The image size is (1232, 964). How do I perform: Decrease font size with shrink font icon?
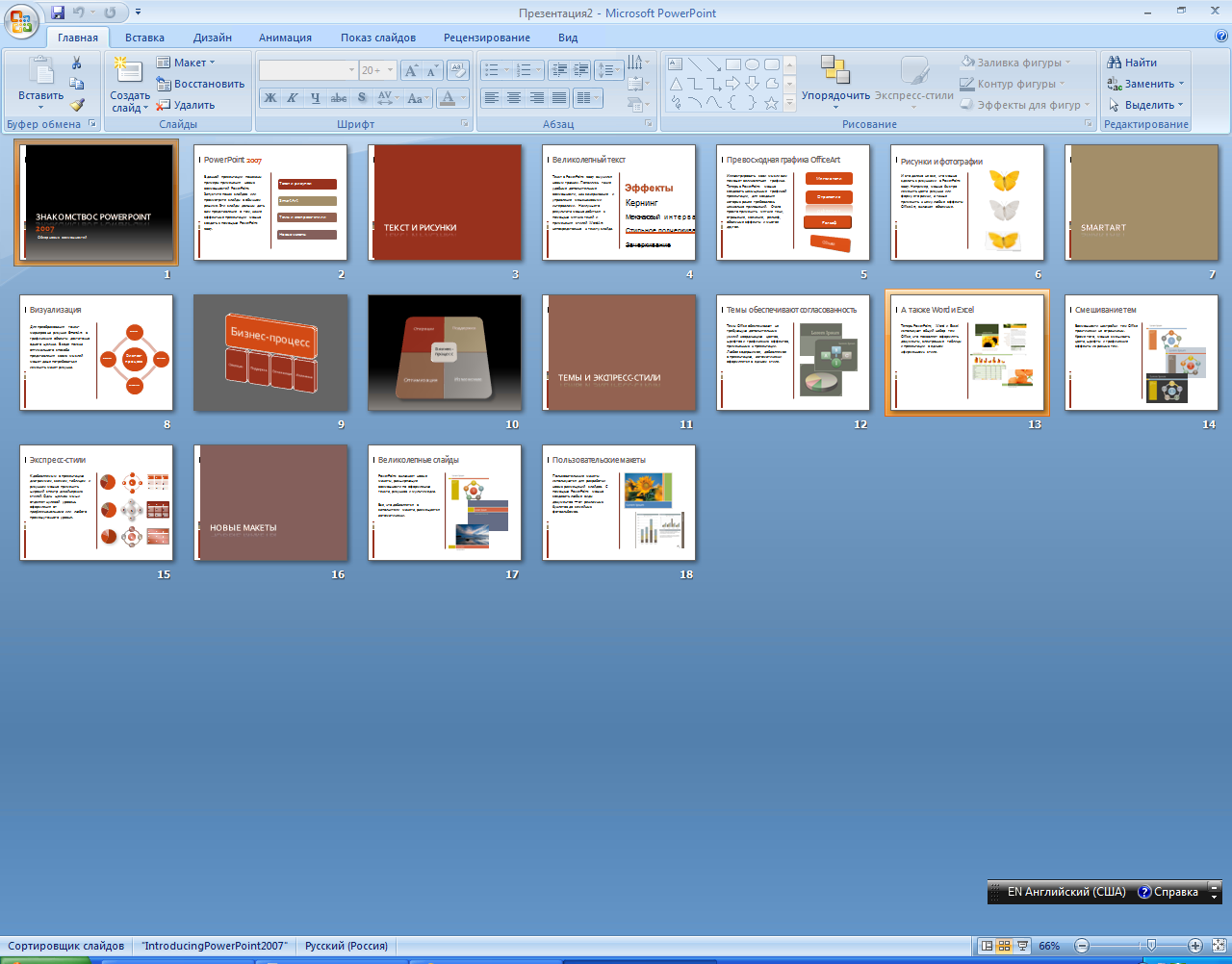click(x=431, y=70)
